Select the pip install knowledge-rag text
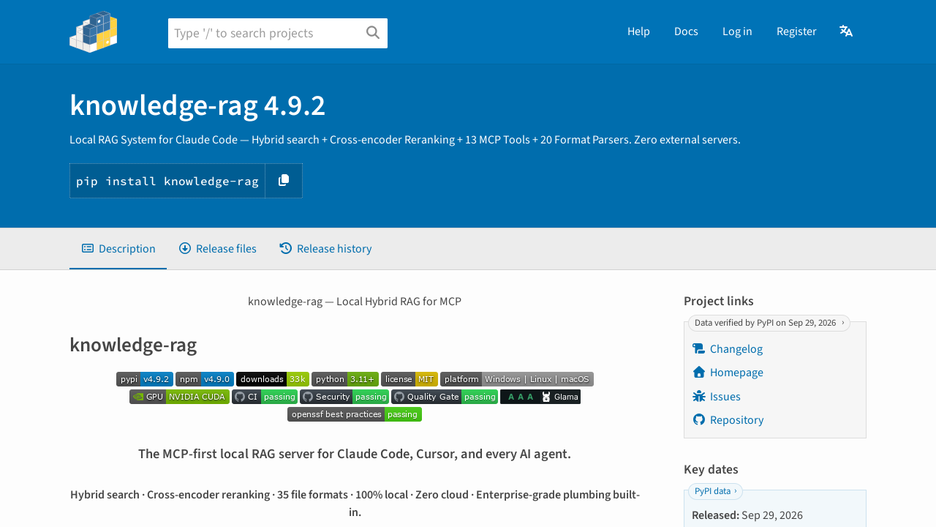 click(167, 181)
